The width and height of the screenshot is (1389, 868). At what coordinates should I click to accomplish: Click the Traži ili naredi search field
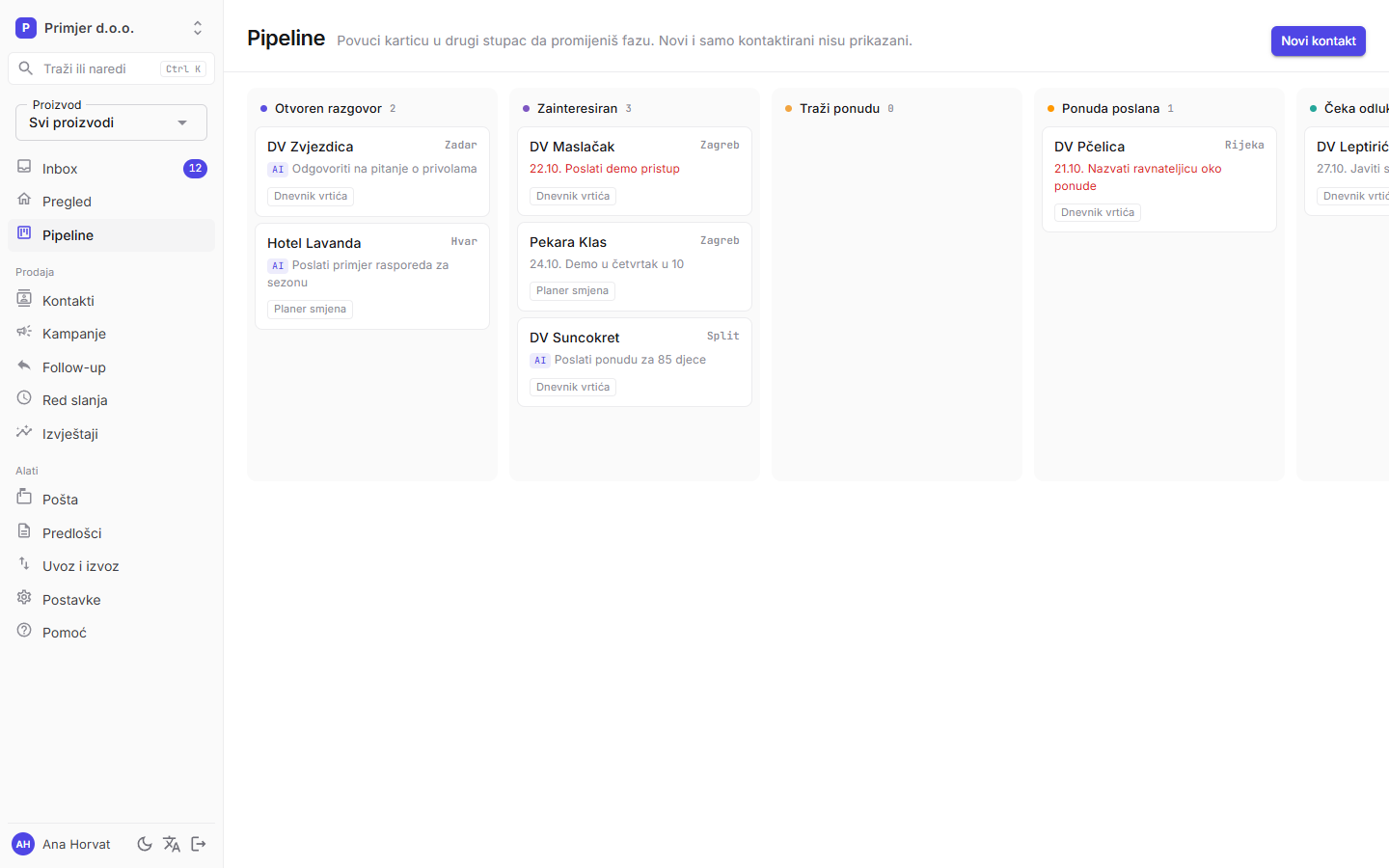tap(111, 68)
